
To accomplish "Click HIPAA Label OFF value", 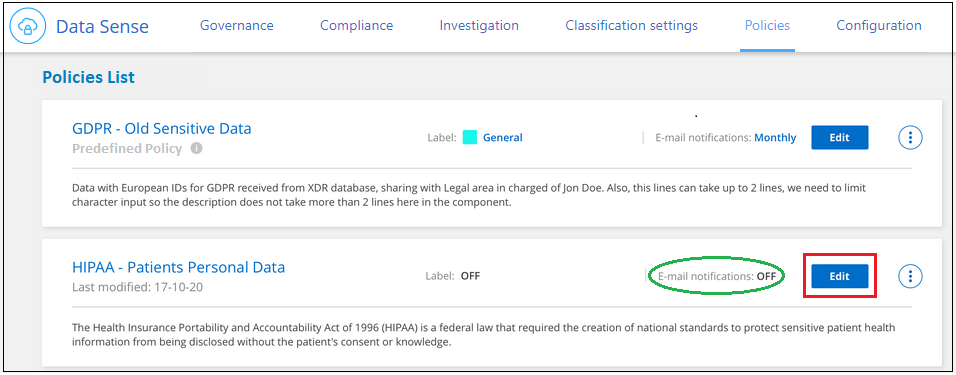I will 470,276.
